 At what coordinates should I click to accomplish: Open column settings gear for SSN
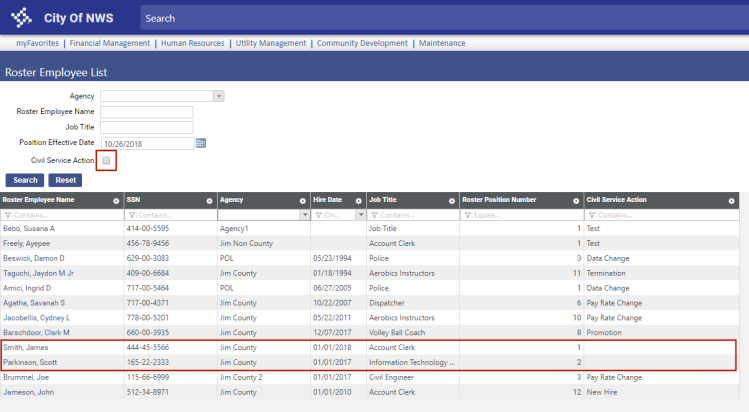209,201
